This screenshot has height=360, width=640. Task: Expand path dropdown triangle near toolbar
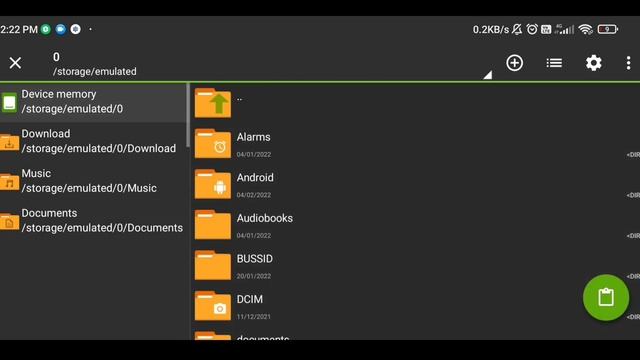click(x=488, y=75)
